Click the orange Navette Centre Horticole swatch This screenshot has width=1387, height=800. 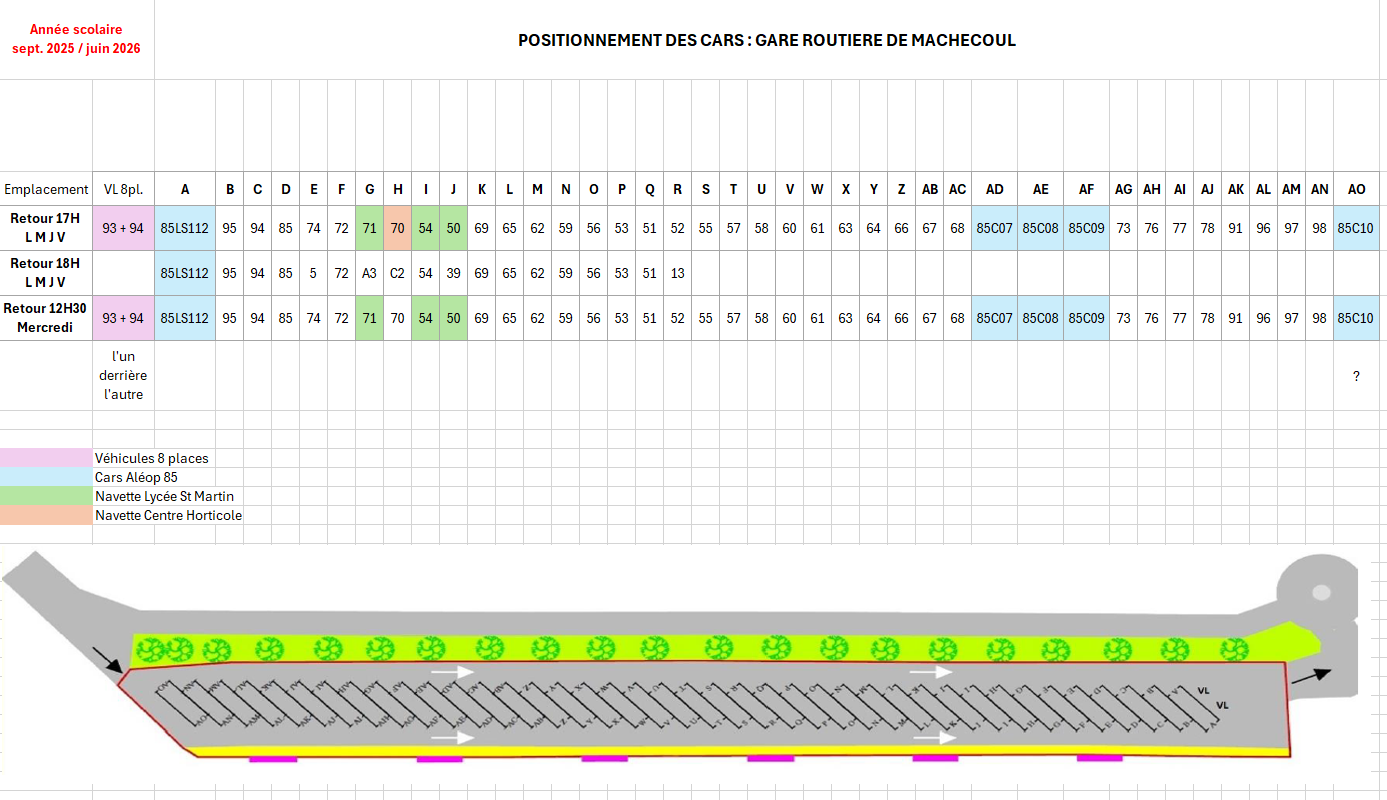tap(46, 515)
